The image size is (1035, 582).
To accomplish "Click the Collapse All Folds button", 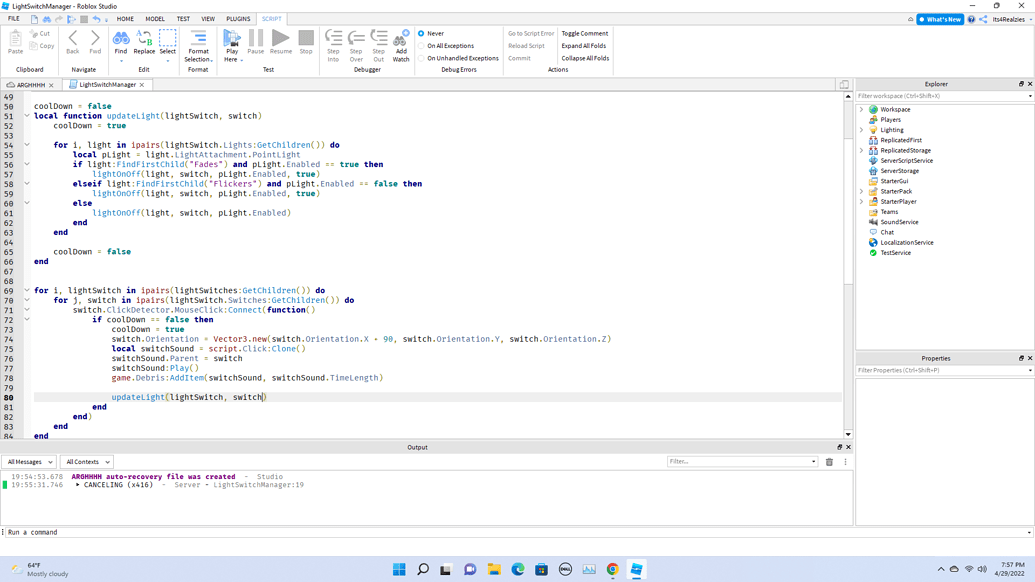I will tap(585, 58).
